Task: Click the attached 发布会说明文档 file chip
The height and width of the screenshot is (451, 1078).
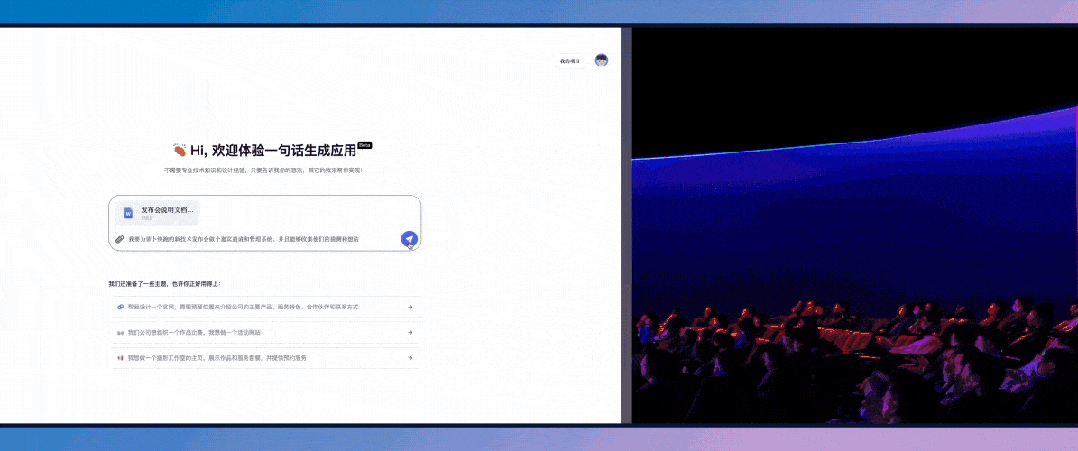Action: 158,212
